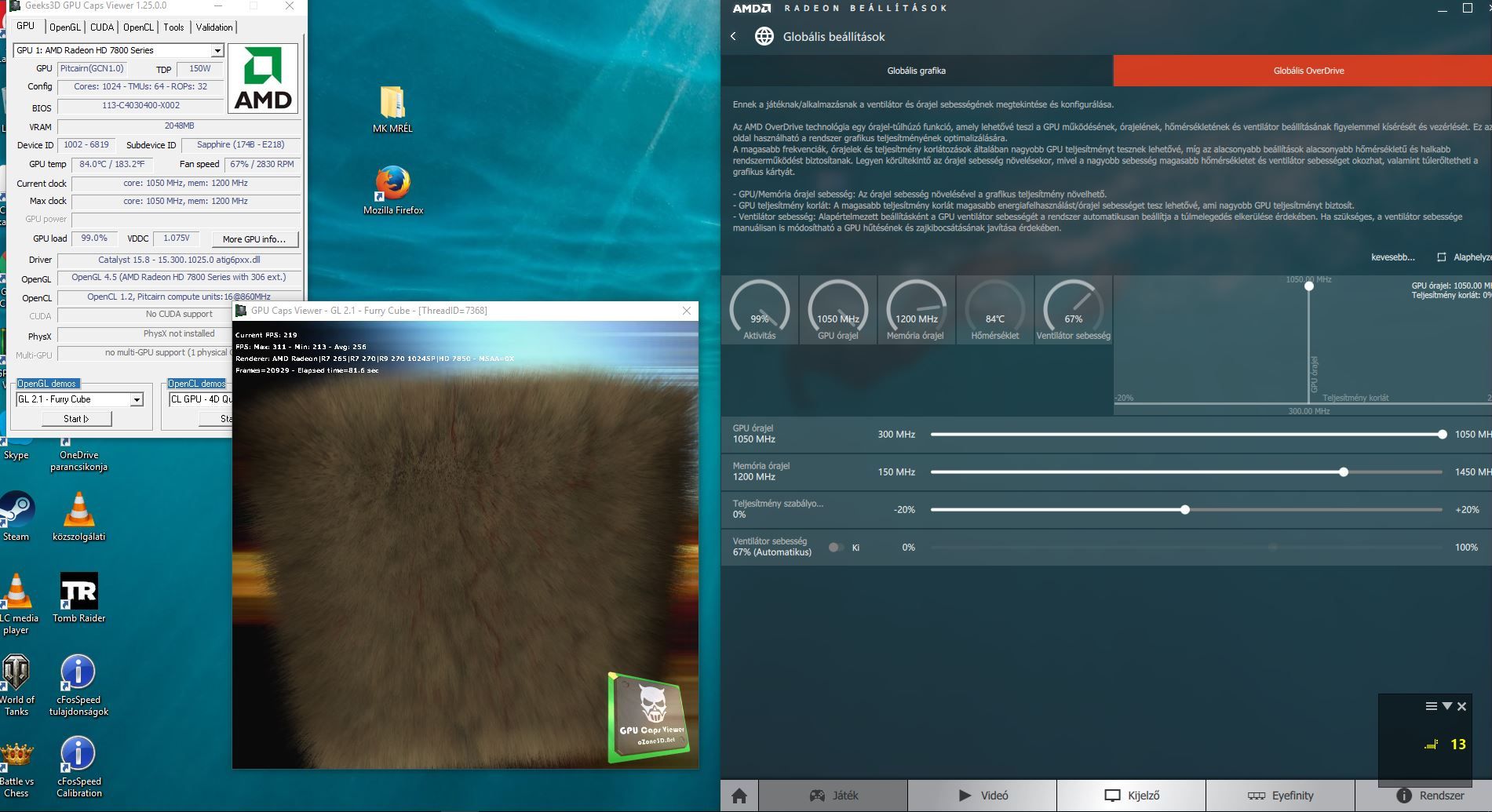Viewport: 1492px width, 812px height.
Task: Open the cFosSpeed overlay menu icon
Action: [1432, 706]
